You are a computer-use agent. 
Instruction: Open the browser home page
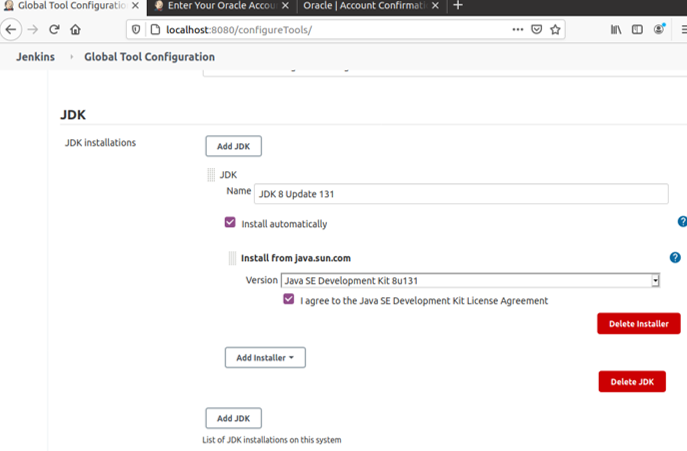pyautogui.click(x=75, y=30)
